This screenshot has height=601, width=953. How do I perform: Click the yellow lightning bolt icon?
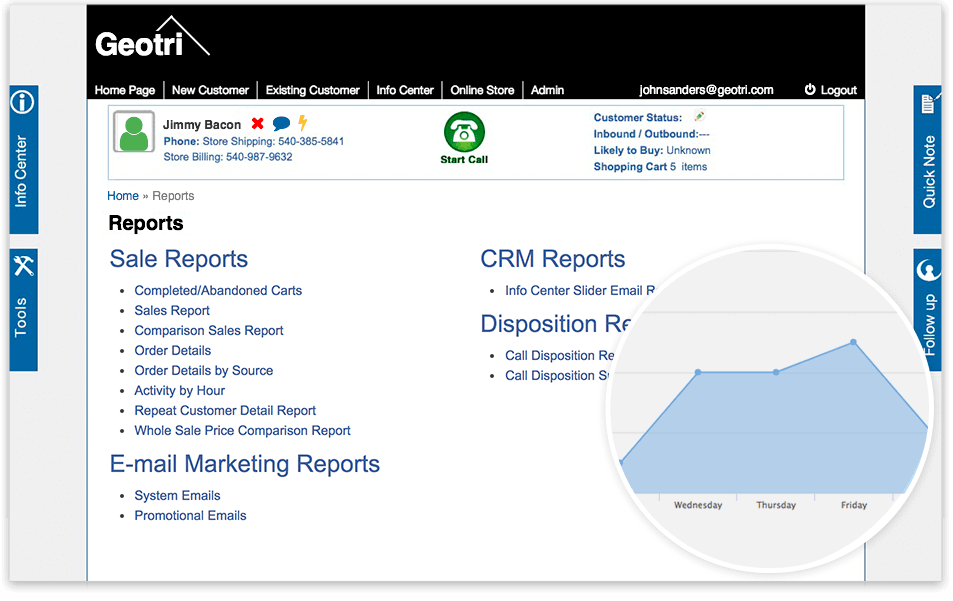pyautogui.click(x=303, y=124)
